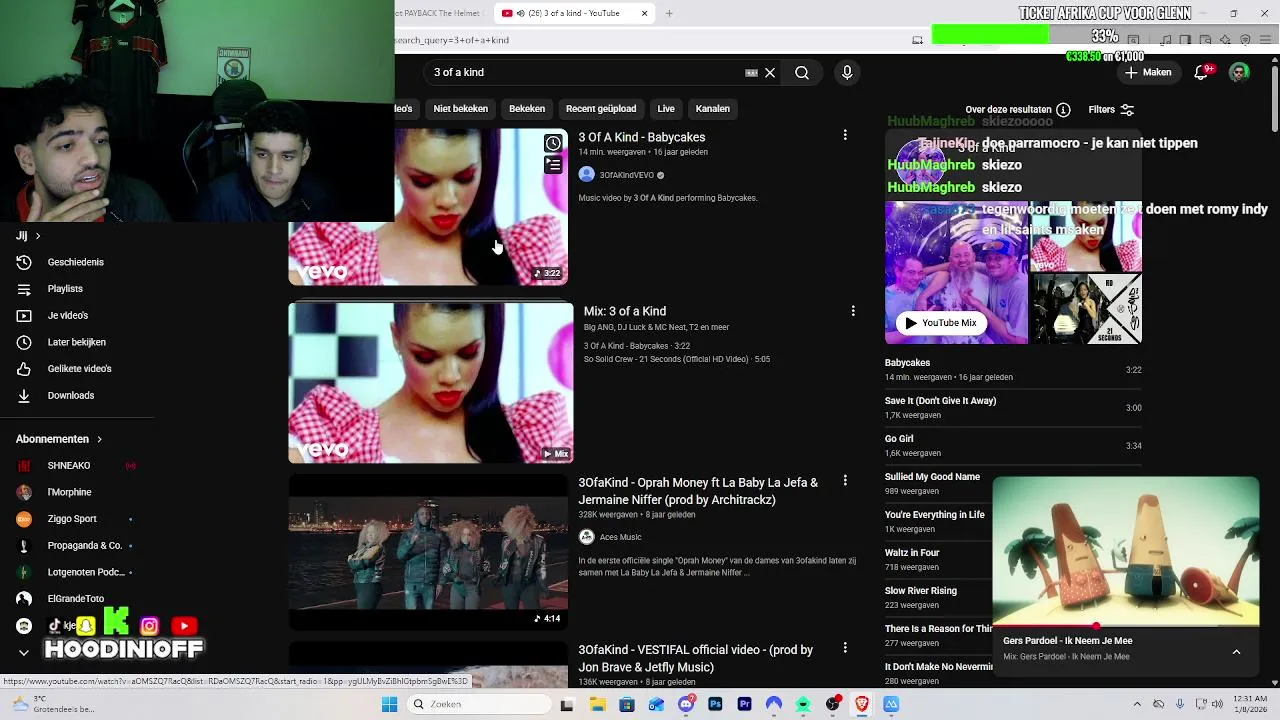Show hidden system tray icons chevron
The width and height of the screenshot is (1280, 720).
pyautogui.click(x=1137, y=704)
